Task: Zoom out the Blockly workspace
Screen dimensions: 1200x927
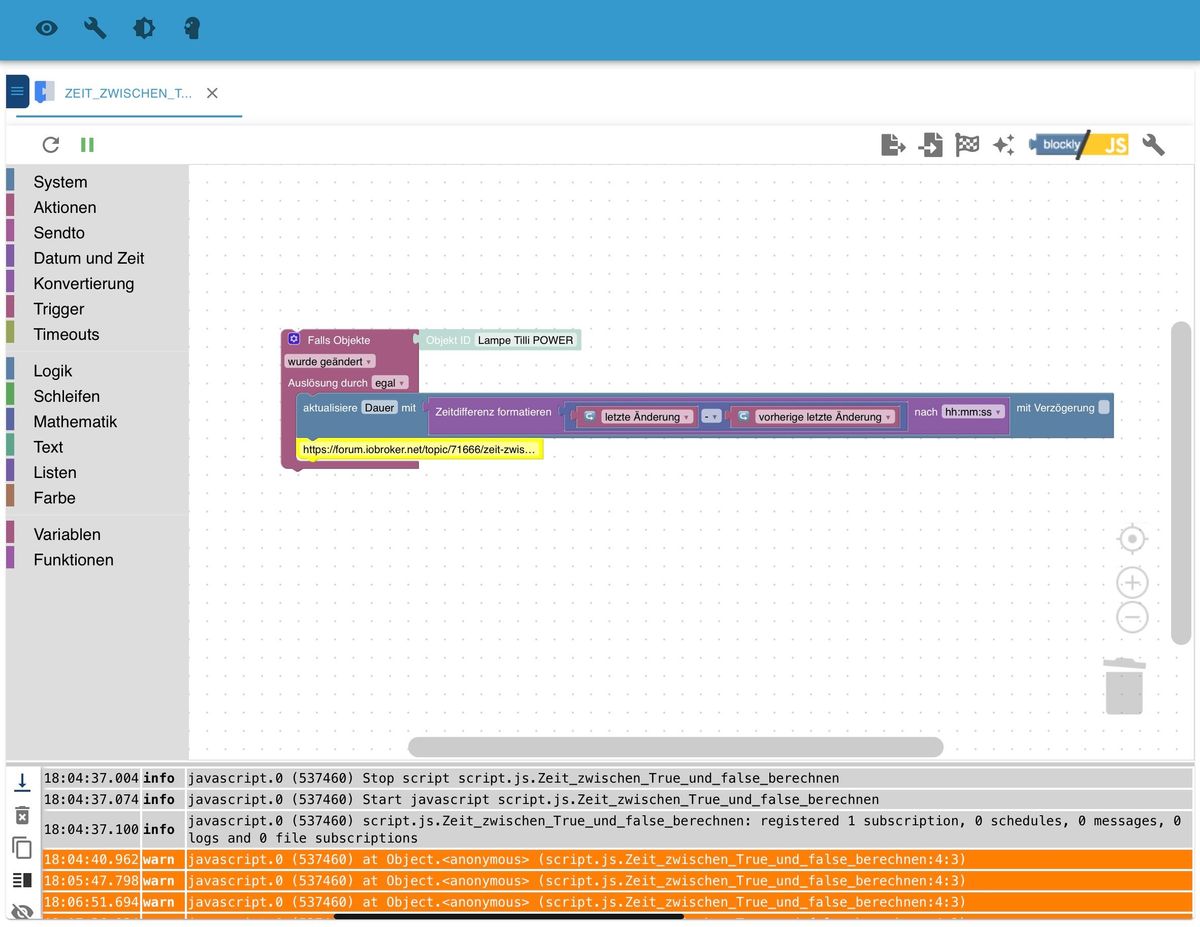Action: 1132,618
